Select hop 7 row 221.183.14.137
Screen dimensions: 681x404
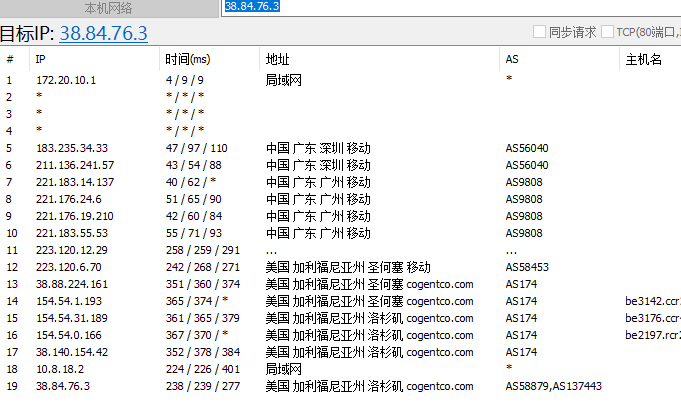[75, 182]
